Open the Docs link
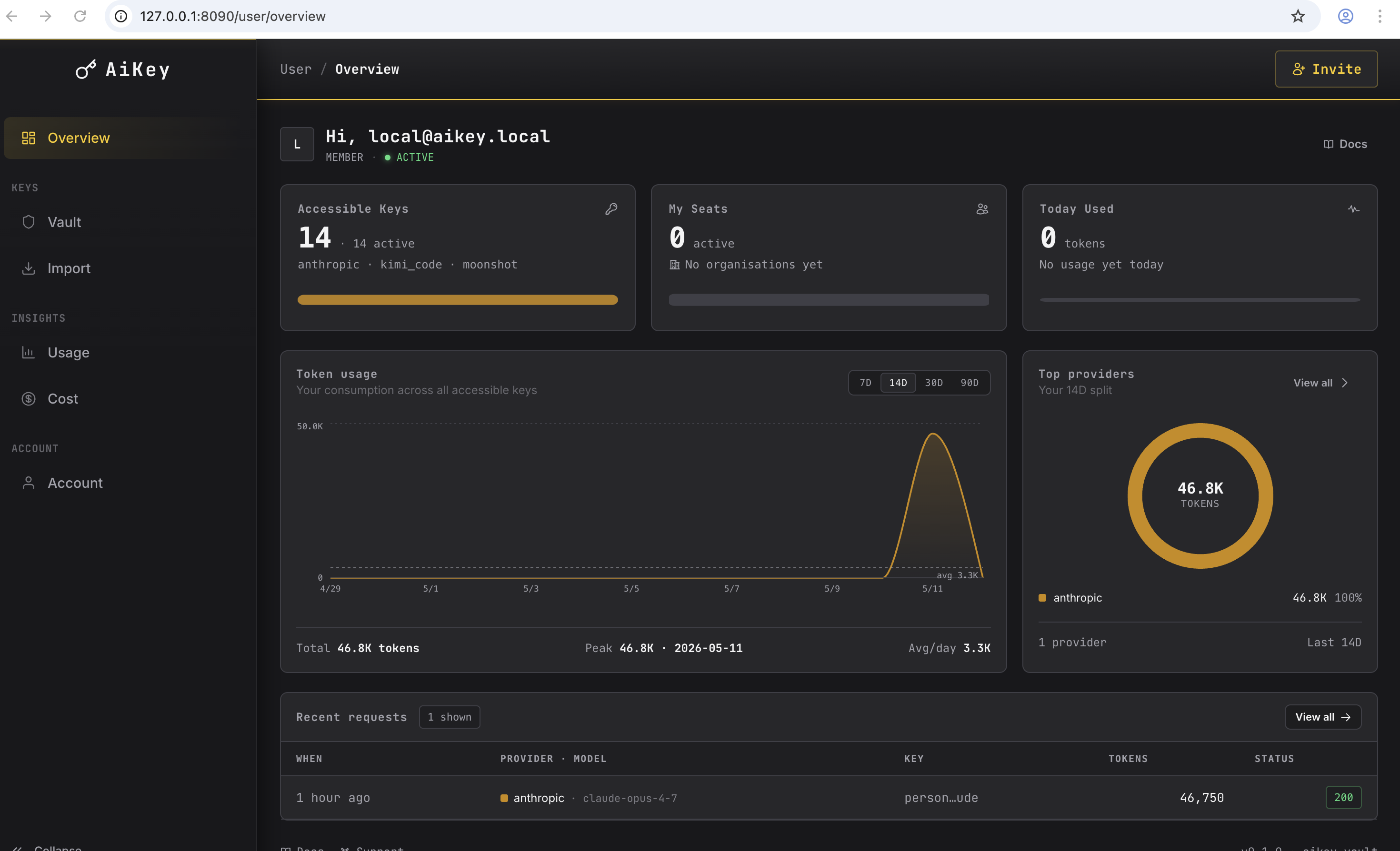 click(1345, 144)
